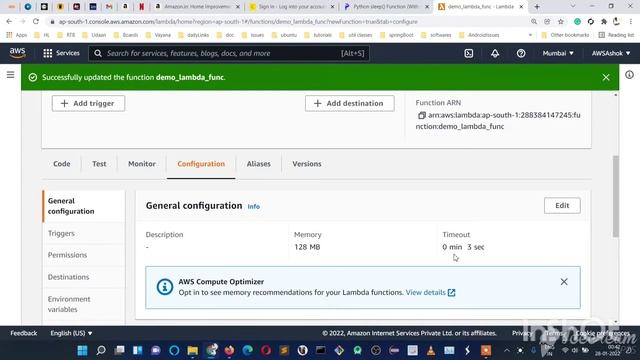Expand bookmarks bar overflow chevron
The image size is (640, 360).
coord(530,35)
